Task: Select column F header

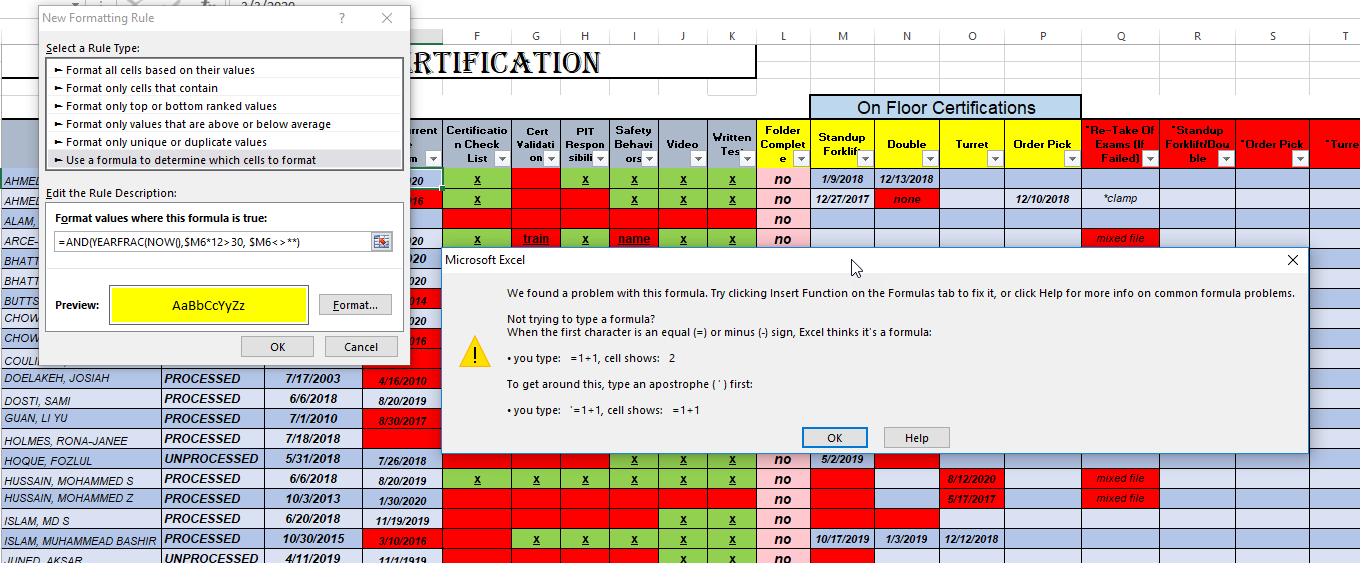Action: 477,36
